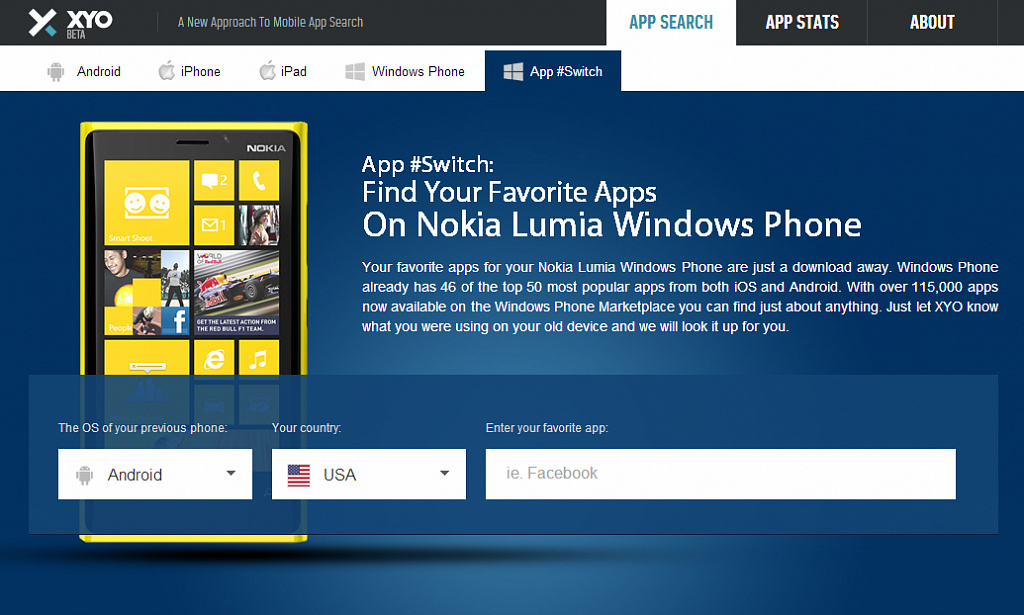Click the Apple icon beside iPad
Image resolution: width=1024 pixels, height=615 pixels.
[267, 71]
